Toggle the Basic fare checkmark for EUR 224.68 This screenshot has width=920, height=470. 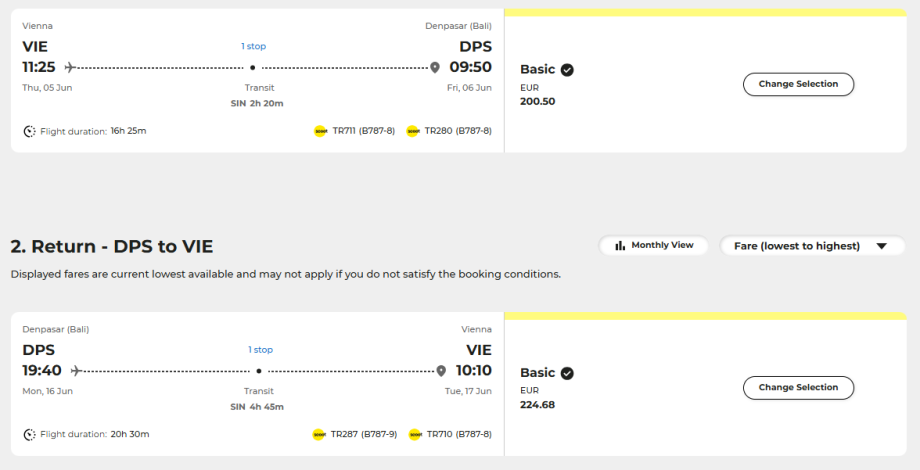coord(567,373)
